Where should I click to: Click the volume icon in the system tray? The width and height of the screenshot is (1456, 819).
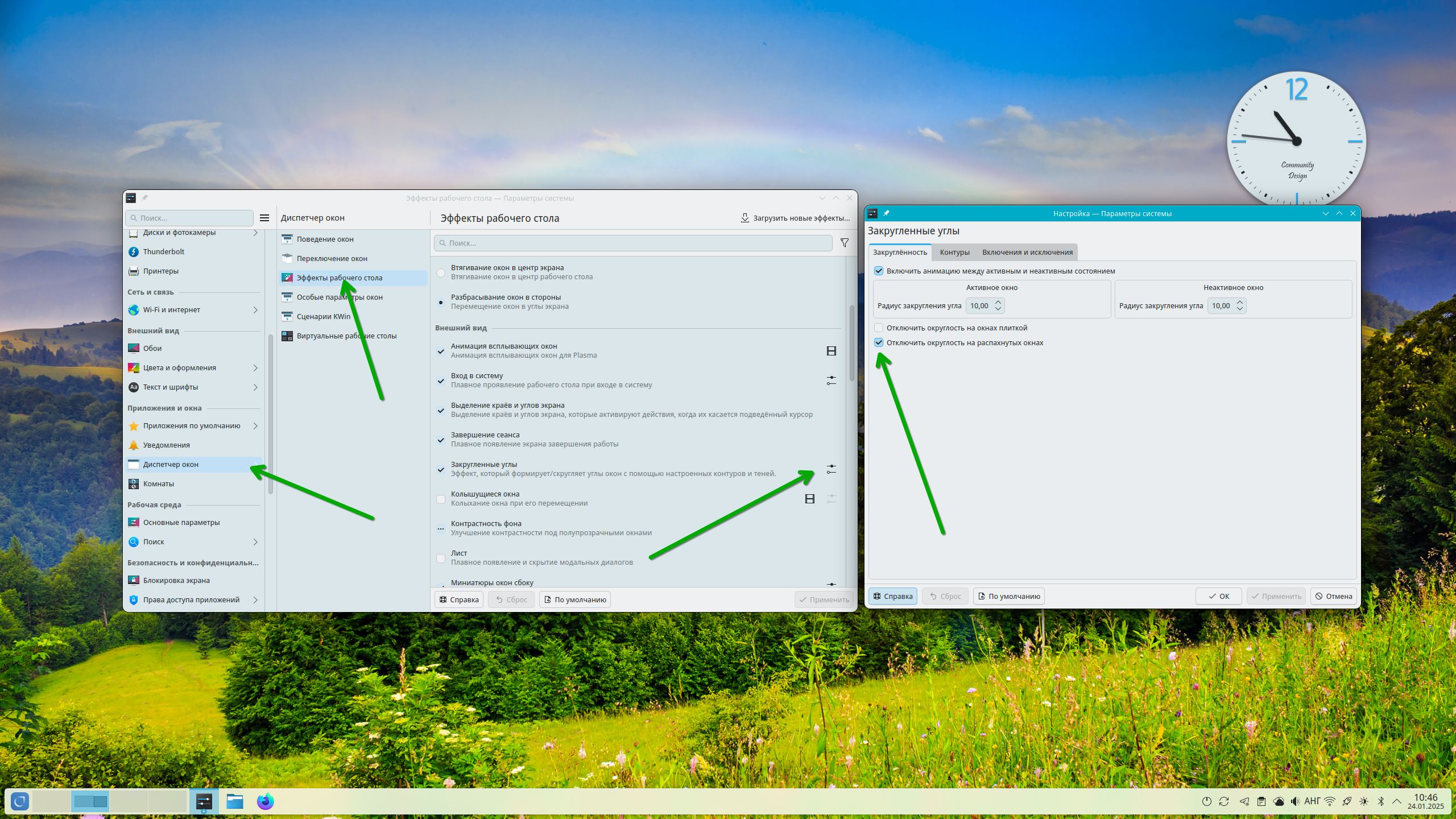[x=1295, y=801]
